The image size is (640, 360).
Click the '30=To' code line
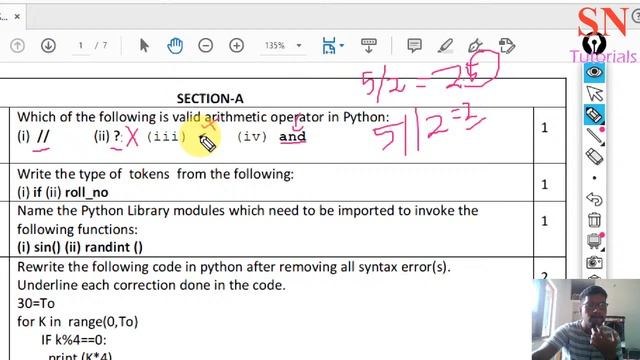coord(36,303)
